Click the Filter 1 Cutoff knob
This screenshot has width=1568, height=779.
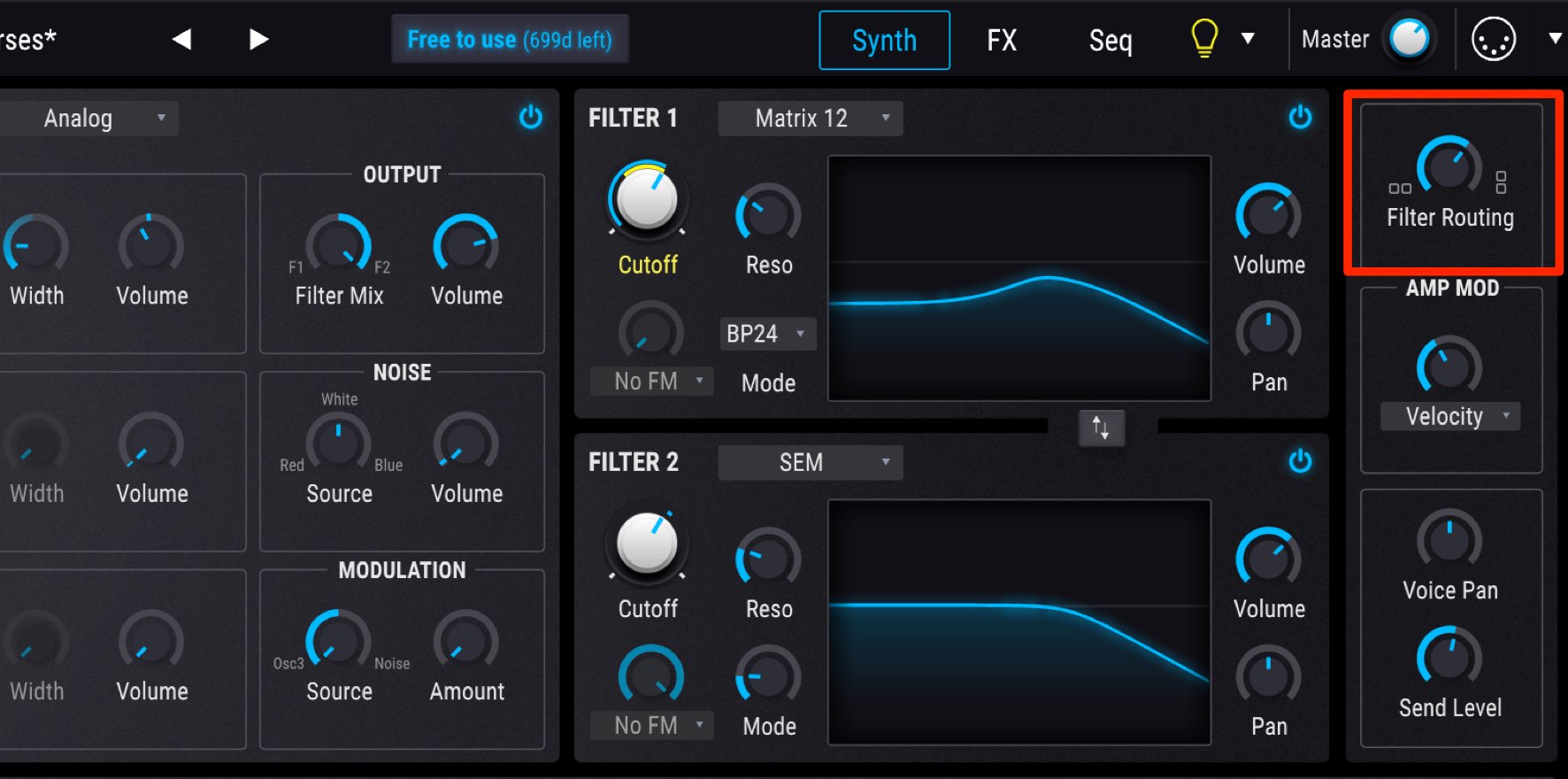[647, 200]
